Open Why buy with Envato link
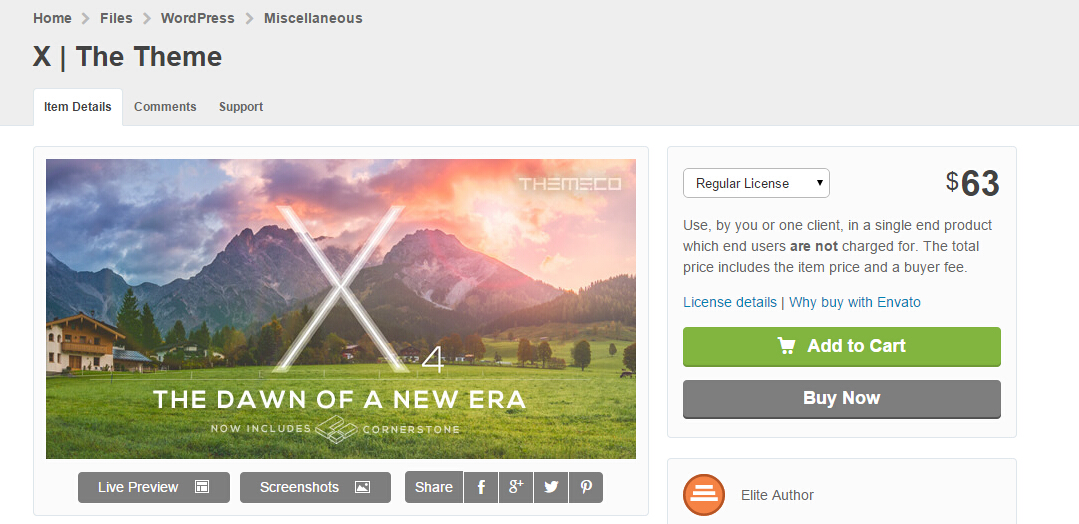 [855, 302]
